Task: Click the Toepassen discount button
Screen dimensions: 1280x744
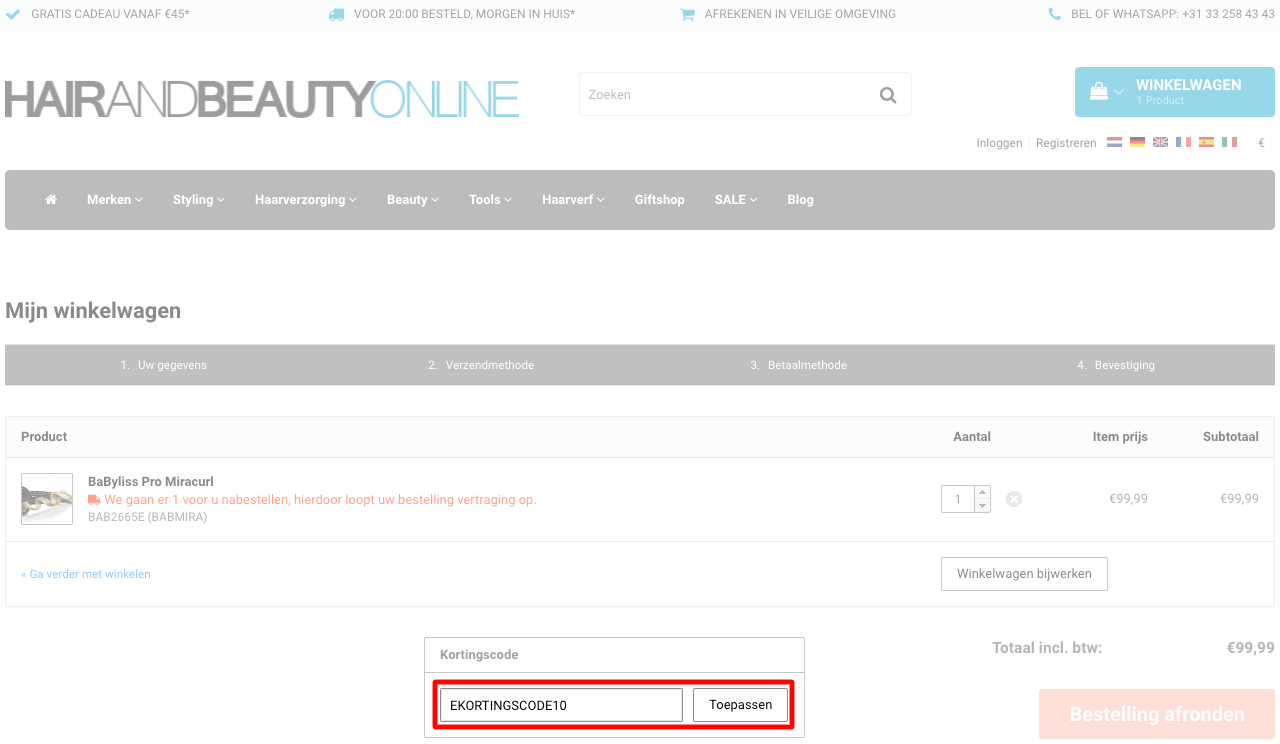Action: [741, 705]
